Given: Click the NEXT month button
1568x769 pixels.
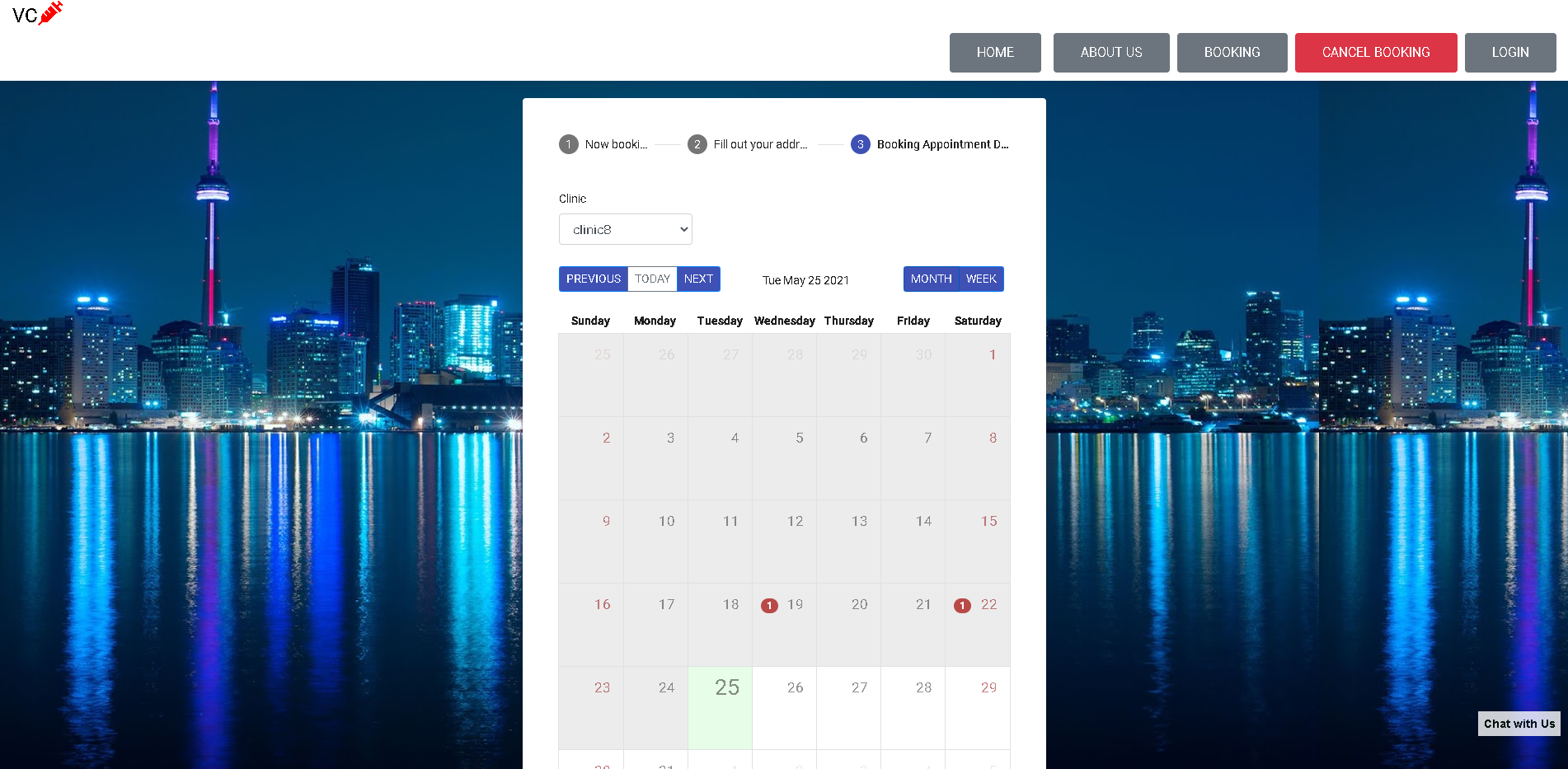Looking at the screenshot, I should point(698,279).
